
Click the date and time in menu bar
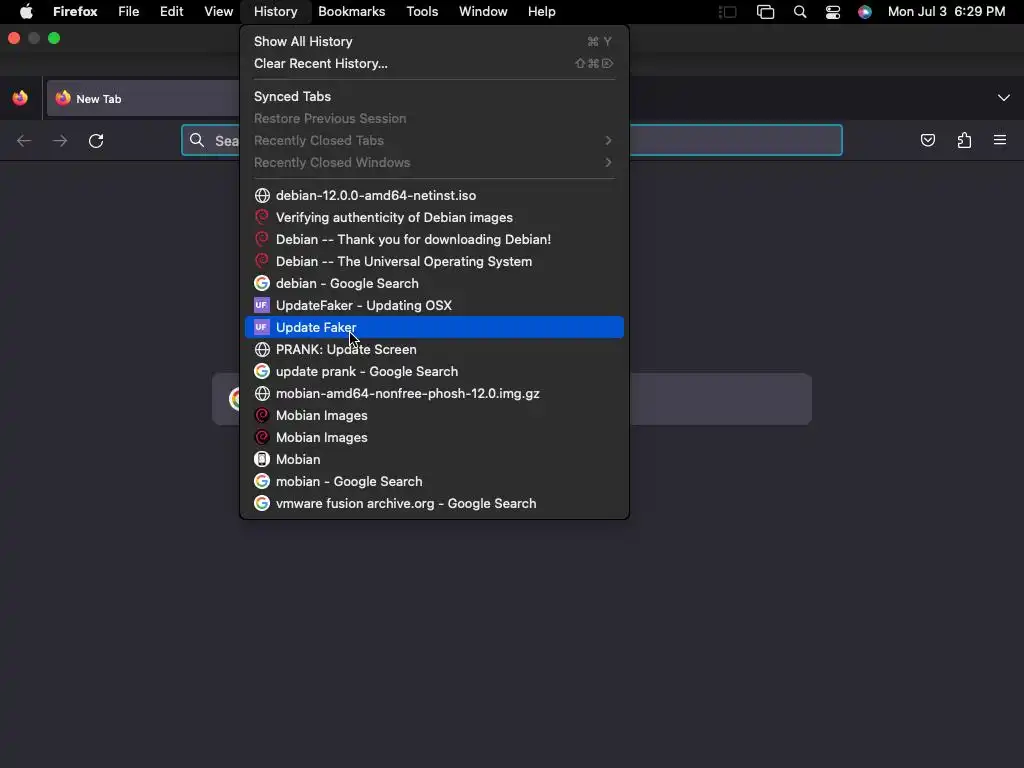click(x=946, y=12)
